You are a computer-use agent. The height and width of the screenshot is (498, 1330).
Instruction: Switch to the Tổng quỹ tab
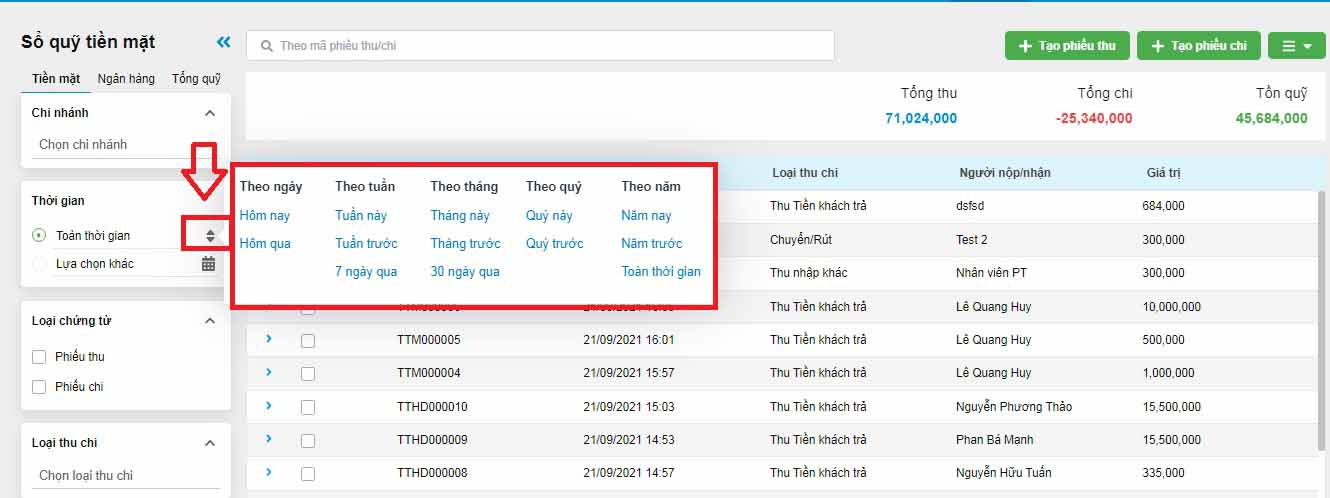(196, 79)
